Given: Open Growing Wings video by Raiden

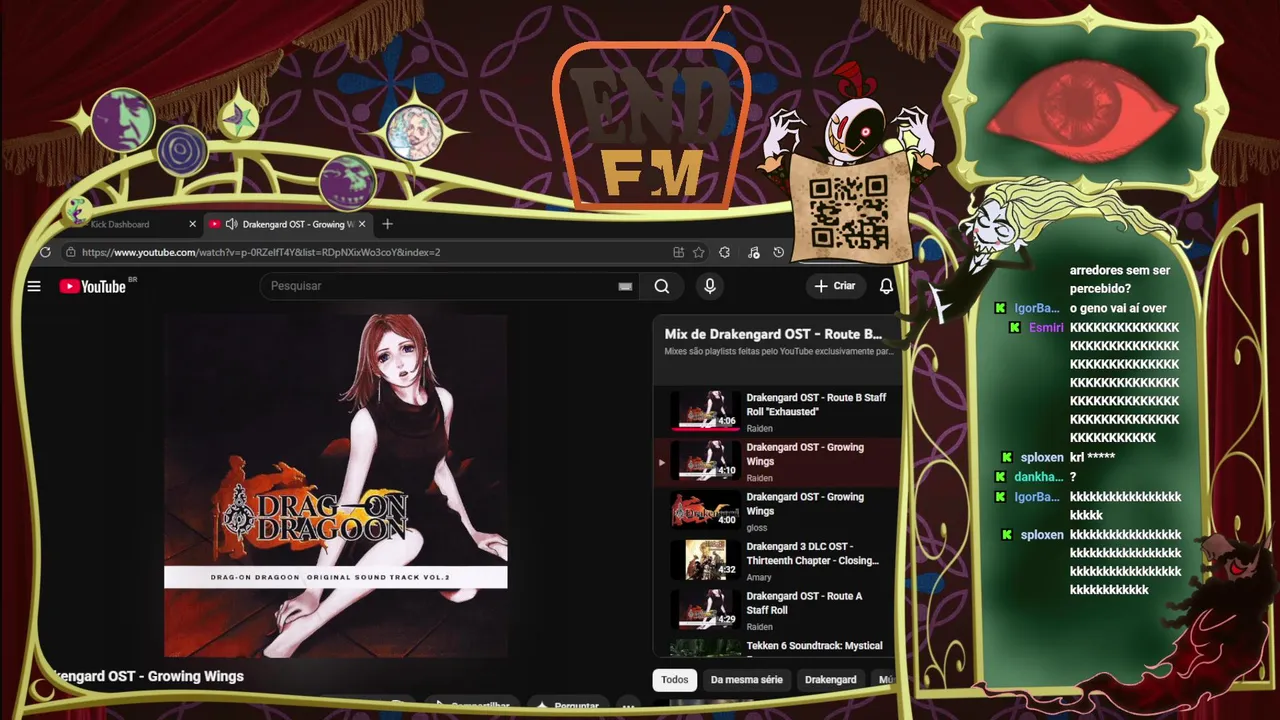Looking at the screenshot, I should pos(777,461).
